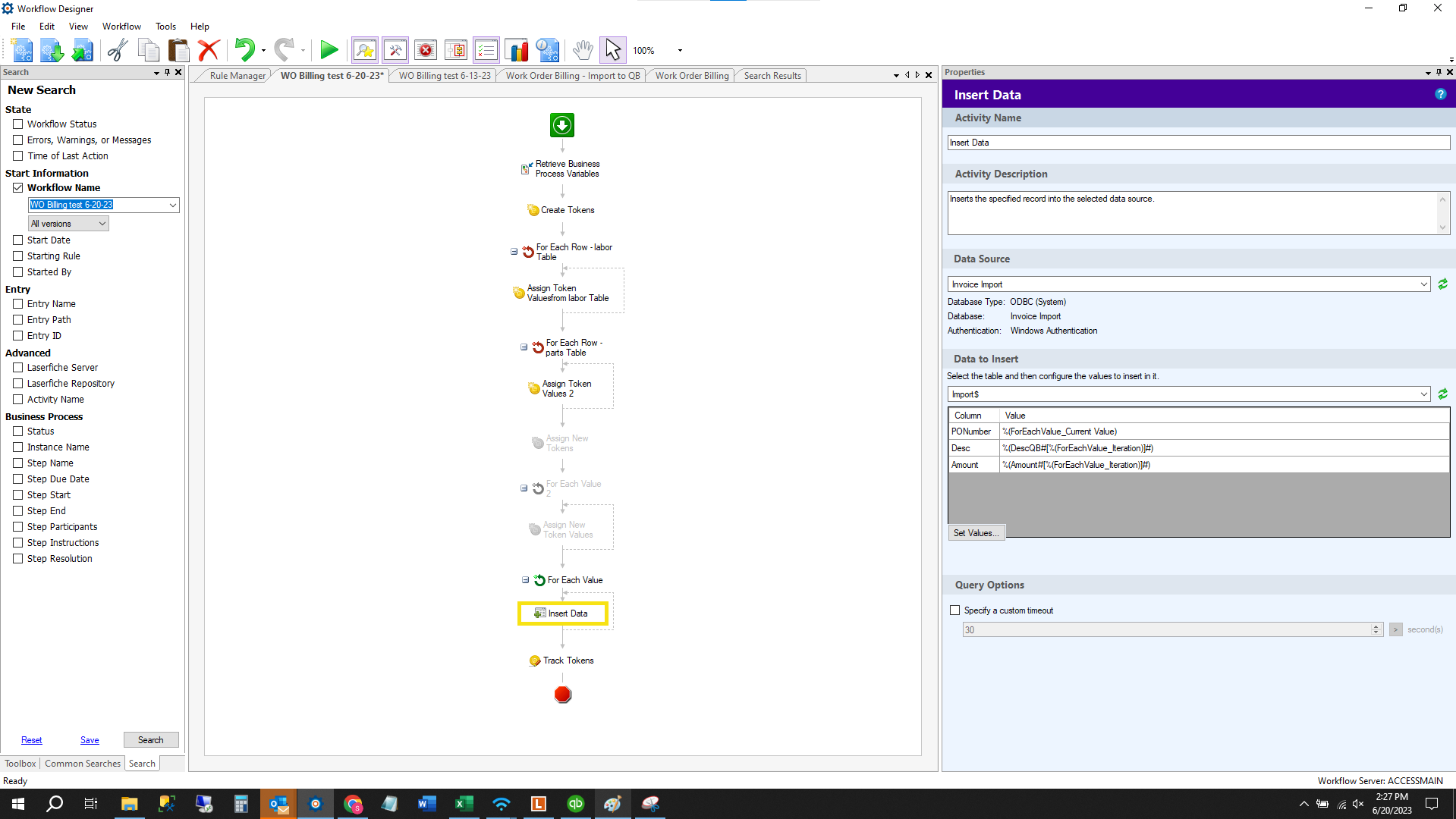The width and height of the screenshot is (1456, 819).
Task: Click the green Run workflow play icon
Action: (x=329, y=51)
